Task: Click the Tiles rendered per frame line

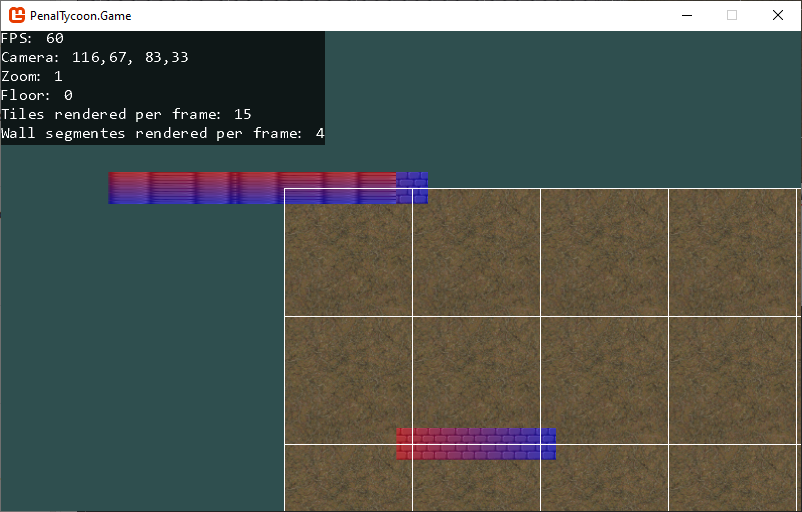Action: pyautogui.click(x=126, y=114)
